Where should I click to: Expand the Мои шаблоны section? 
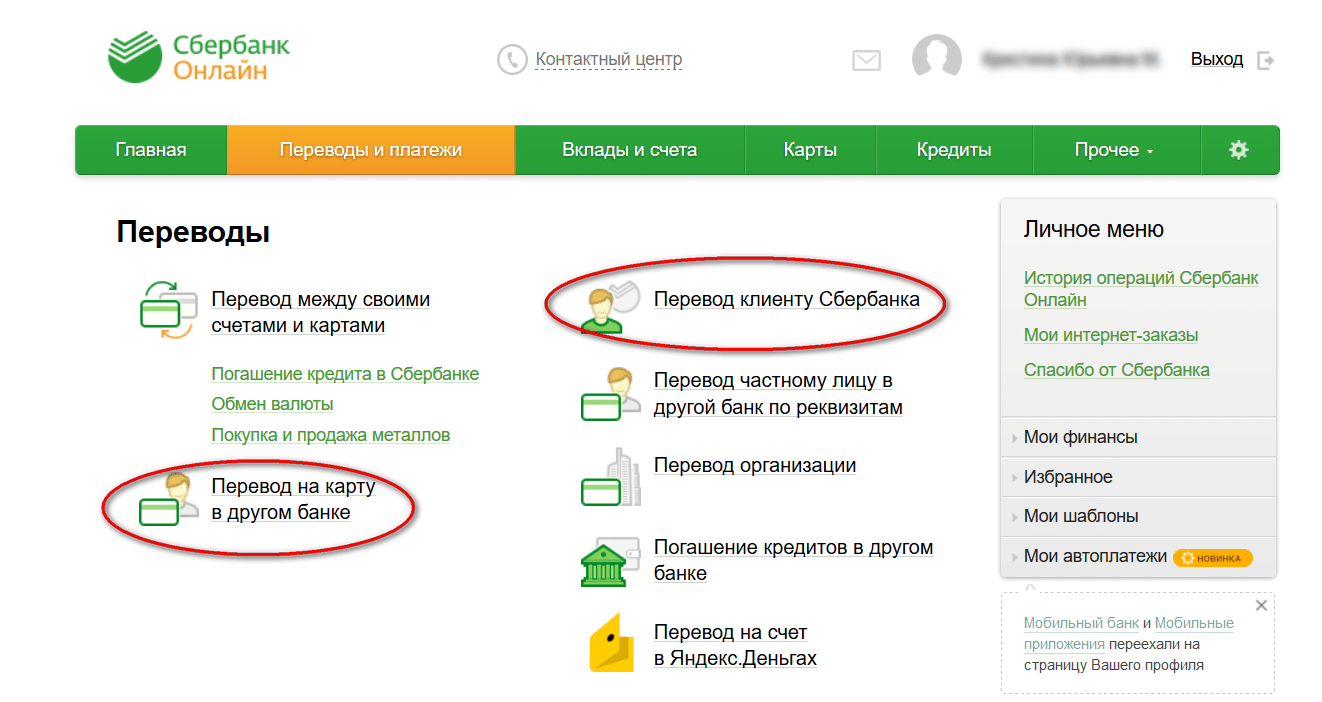[x=1080, y=516]
